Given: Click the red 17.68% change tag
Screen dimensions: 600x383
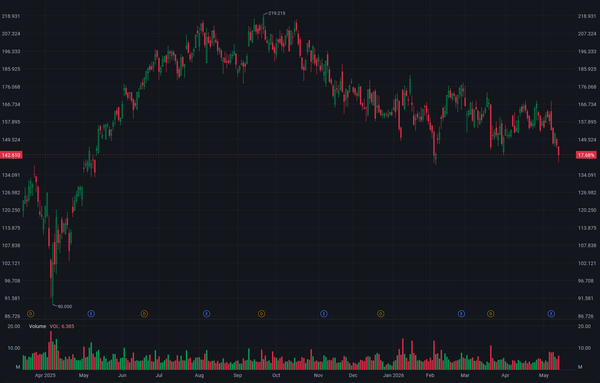Looking at the screenshot, I should [586, 155].
